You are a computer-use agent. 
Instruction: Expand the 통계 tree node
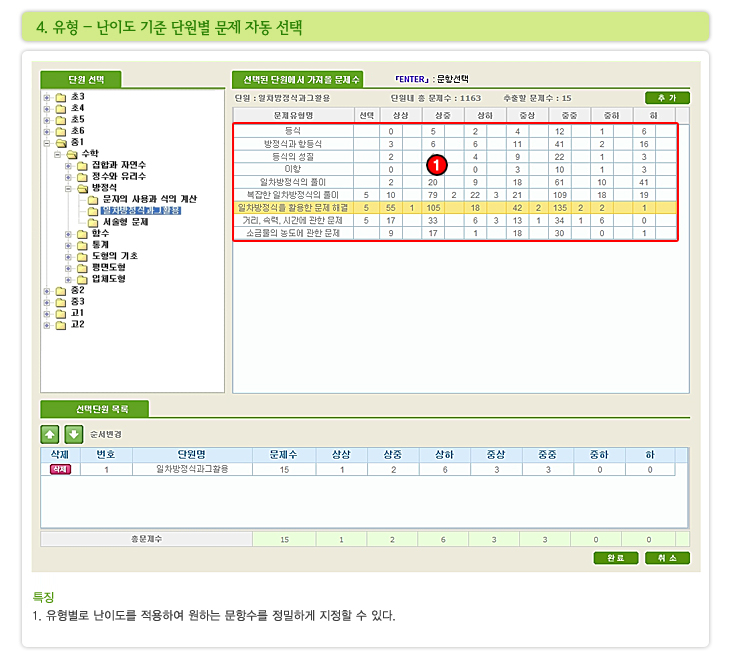pos(68,245)
